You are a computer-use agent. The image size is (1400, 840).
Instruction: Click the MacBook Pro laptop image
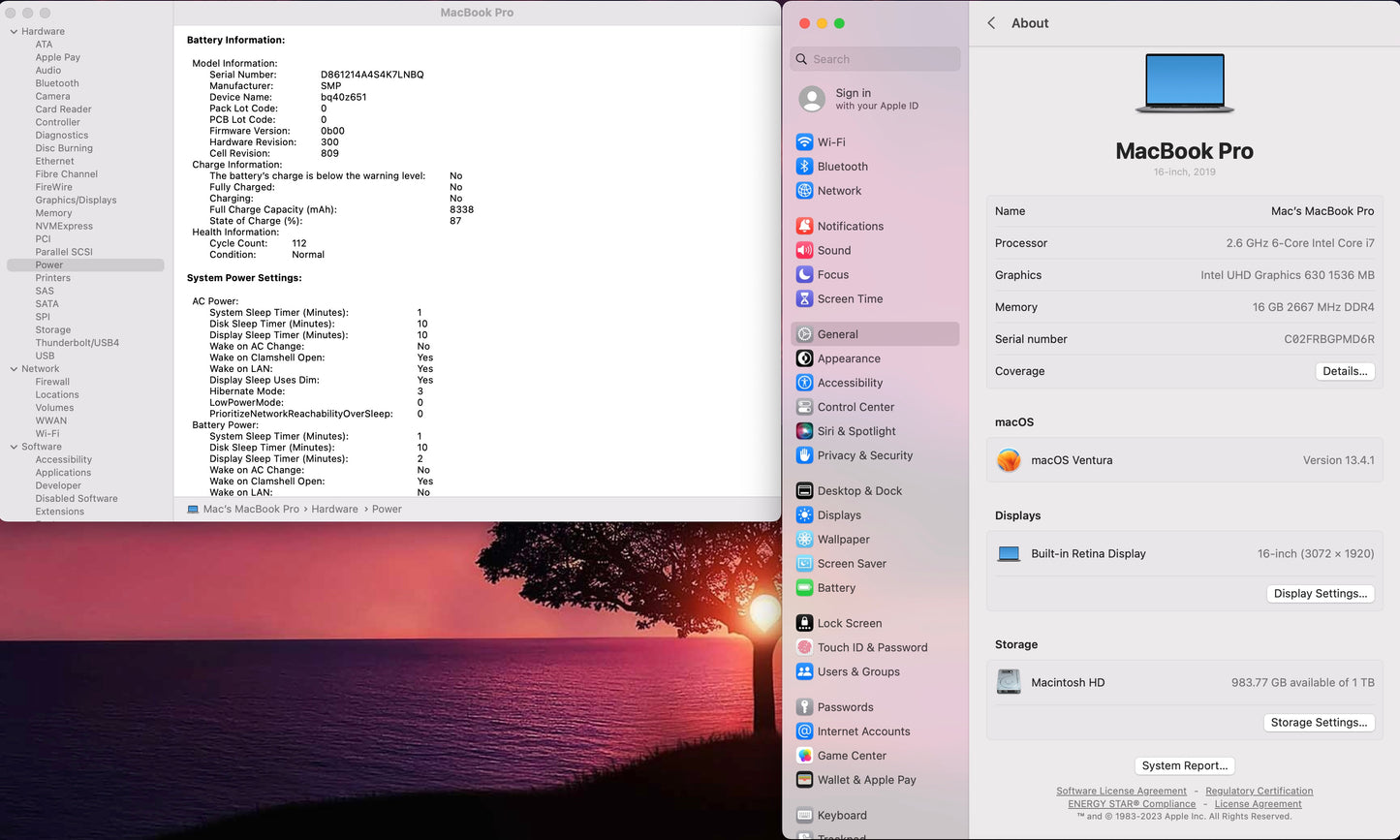1185,84
